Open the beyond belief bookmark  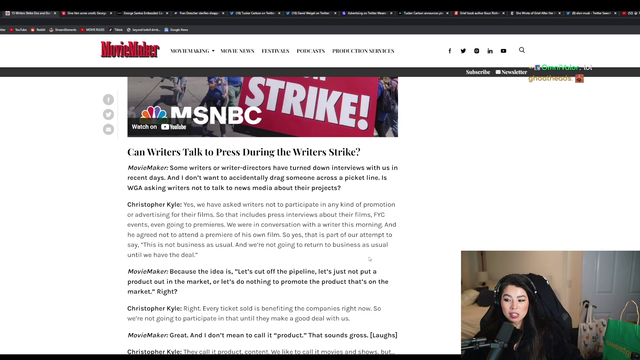tap(144, 30)
